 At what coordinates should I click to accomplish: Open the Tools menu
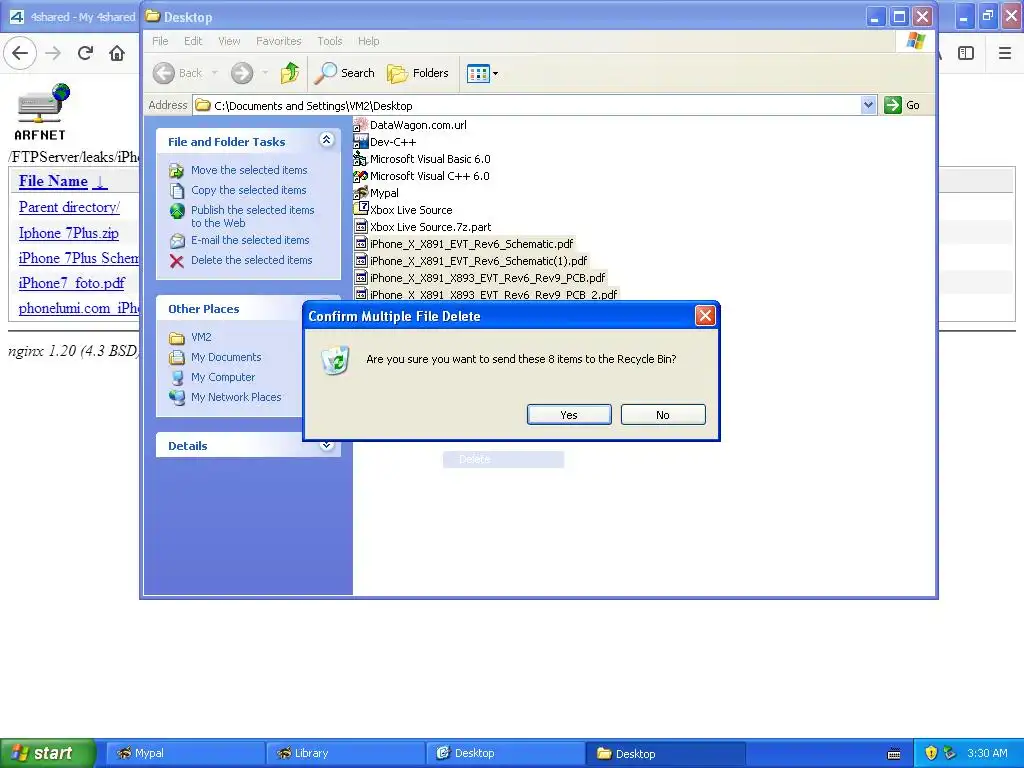click(330, 41)
